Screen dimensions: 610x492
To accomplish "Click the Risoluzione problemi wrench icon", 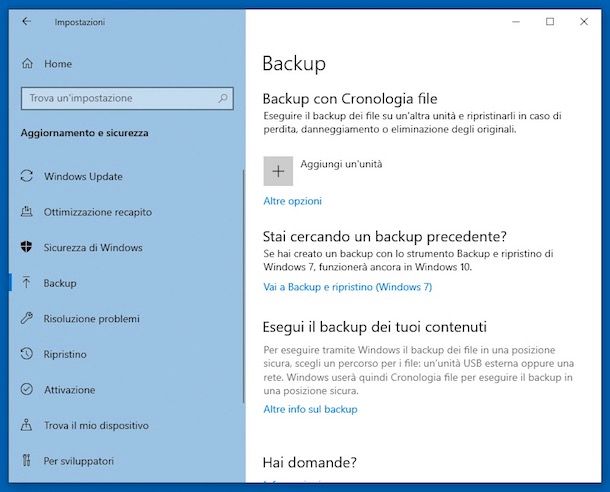I will [x=26, y=318].
